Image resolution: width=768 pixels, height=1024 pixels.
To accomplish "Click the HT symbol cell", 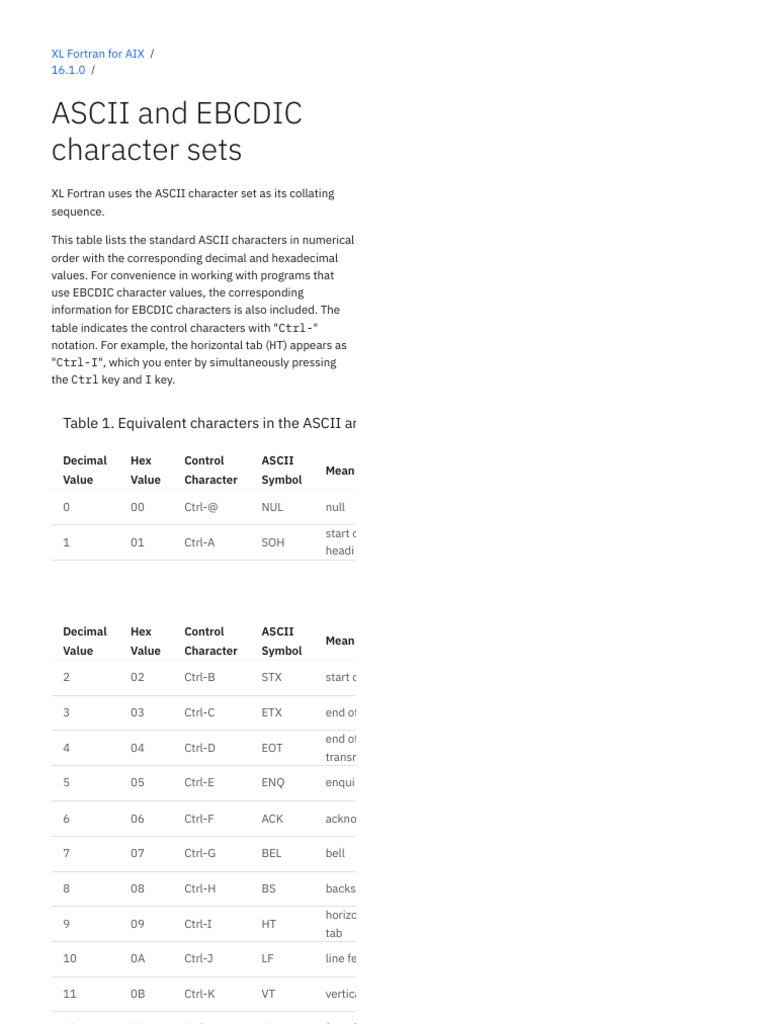I will 268,924.
